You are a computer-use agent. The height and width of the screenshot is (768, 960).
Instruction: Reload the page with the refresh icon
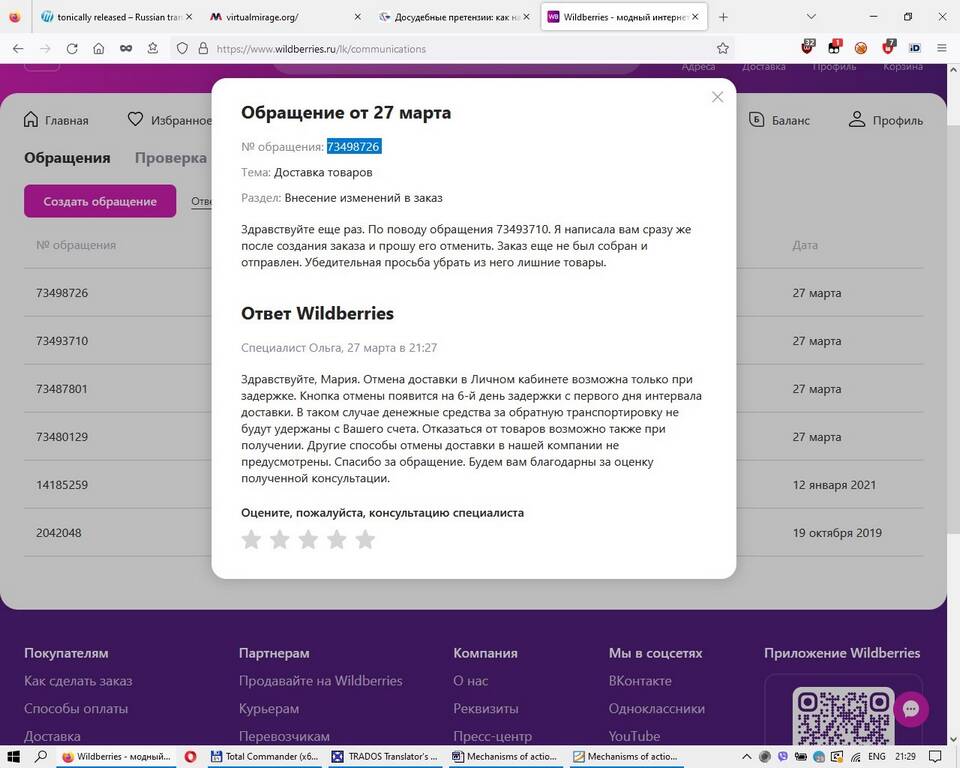point(72,48)
